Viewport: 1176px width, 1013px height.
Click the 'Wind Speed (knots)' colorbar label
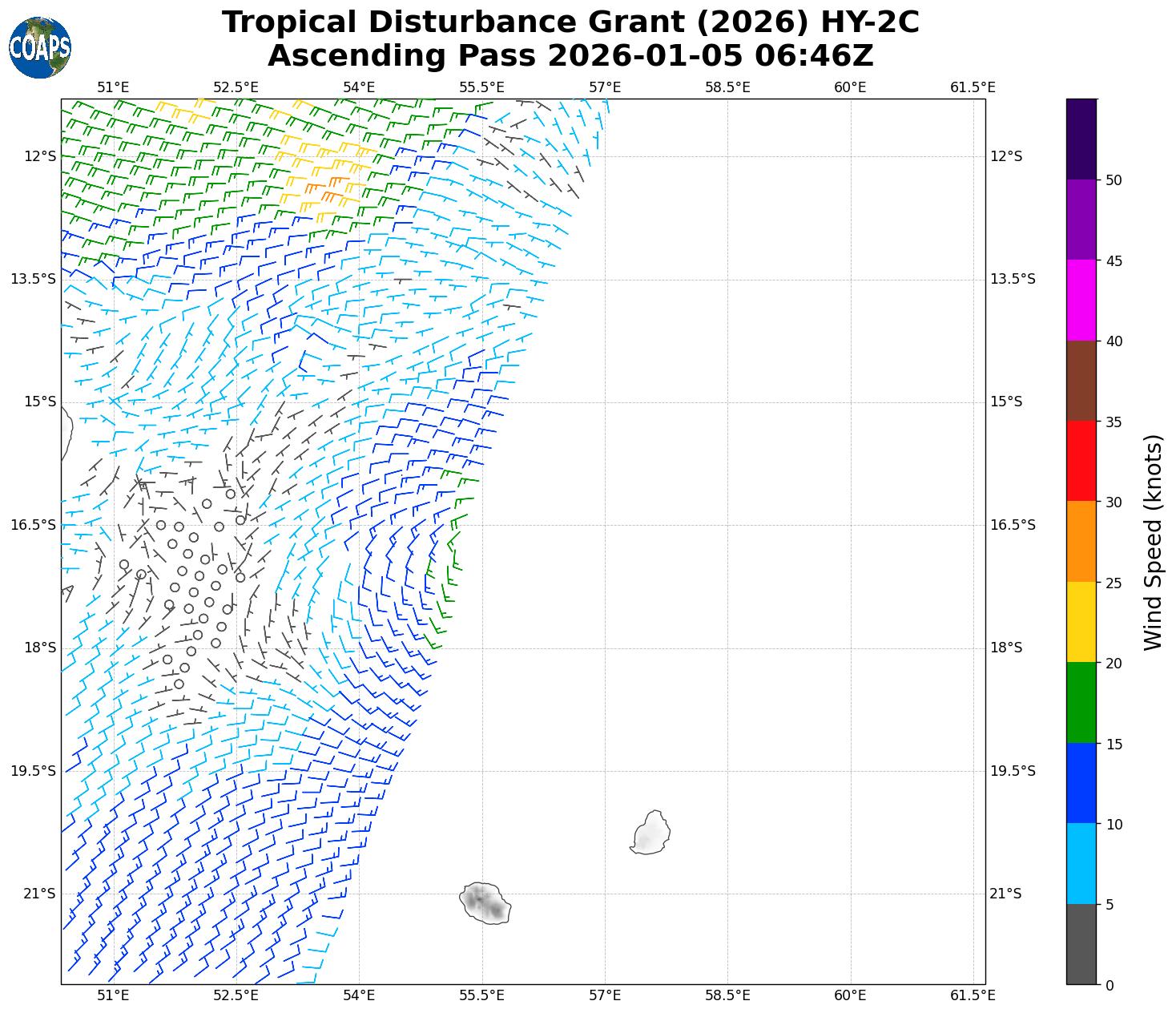tap(1152, 542)
